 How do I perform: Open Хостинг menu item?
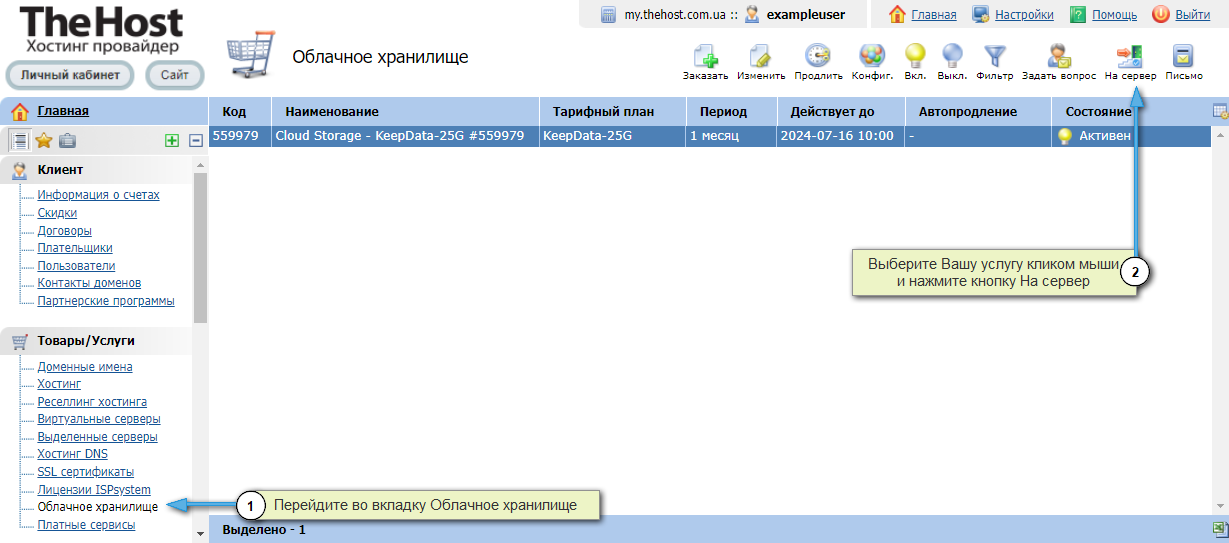click(x=59, y=384)
